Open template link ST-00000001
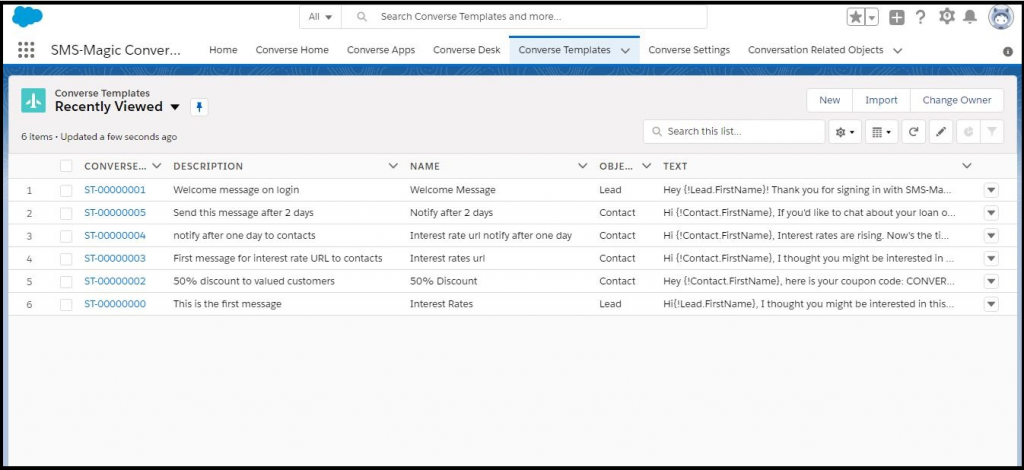This screenshot has height=470, width=1024. click(115, 190)
